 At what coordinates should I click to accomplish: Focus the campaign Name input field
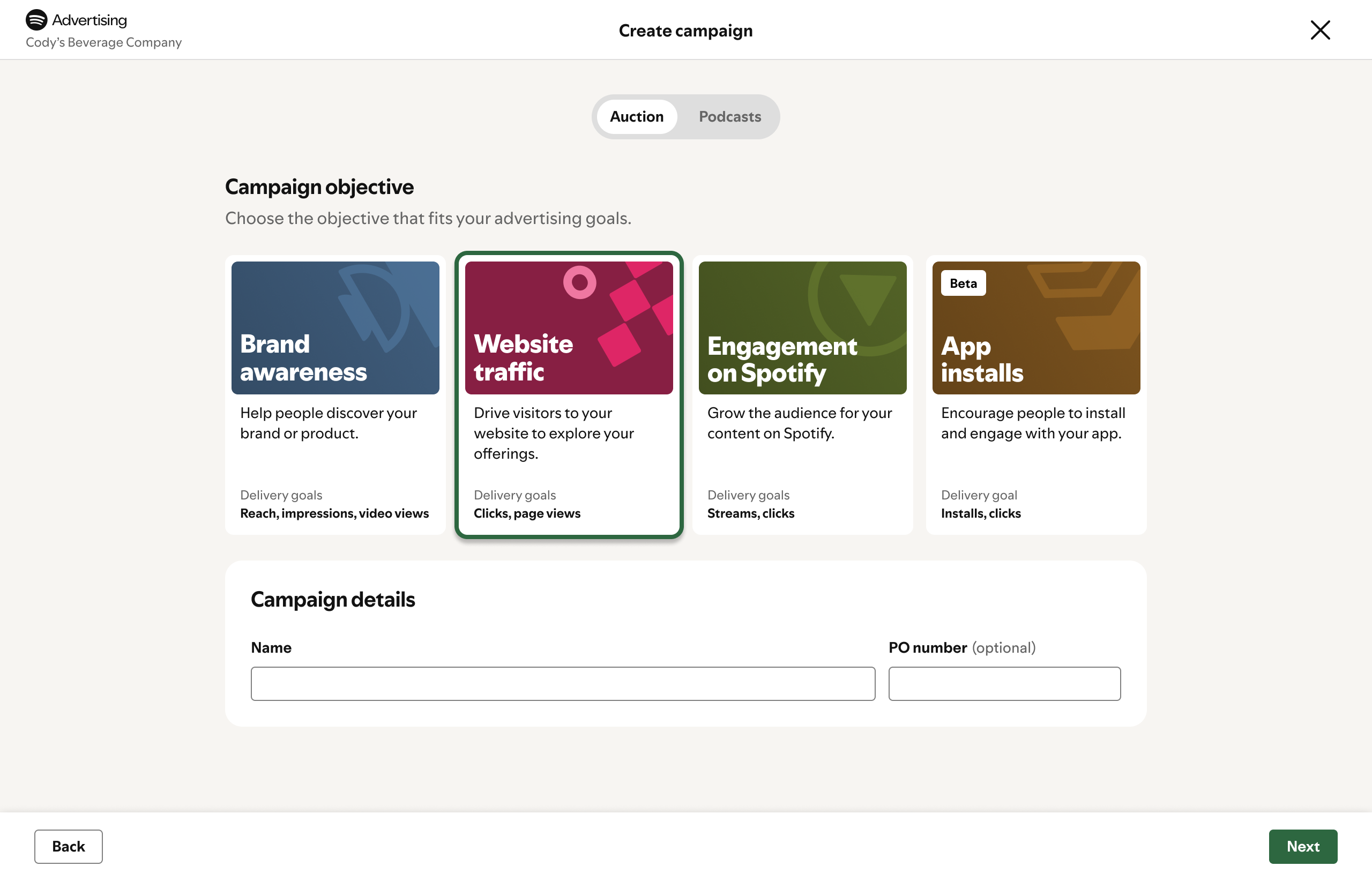(562, 684)
